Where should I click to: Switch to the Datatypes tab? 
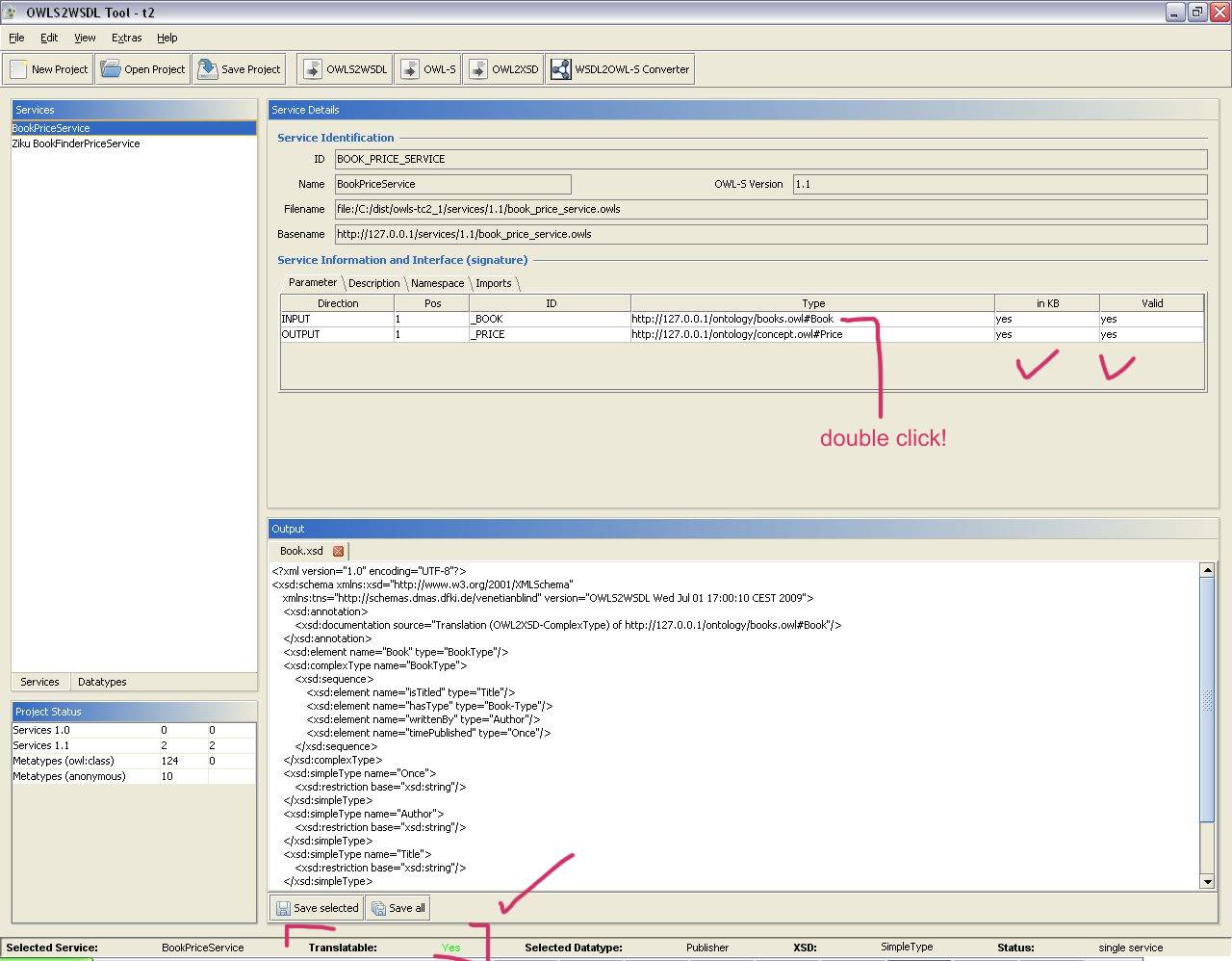(102, 682)
